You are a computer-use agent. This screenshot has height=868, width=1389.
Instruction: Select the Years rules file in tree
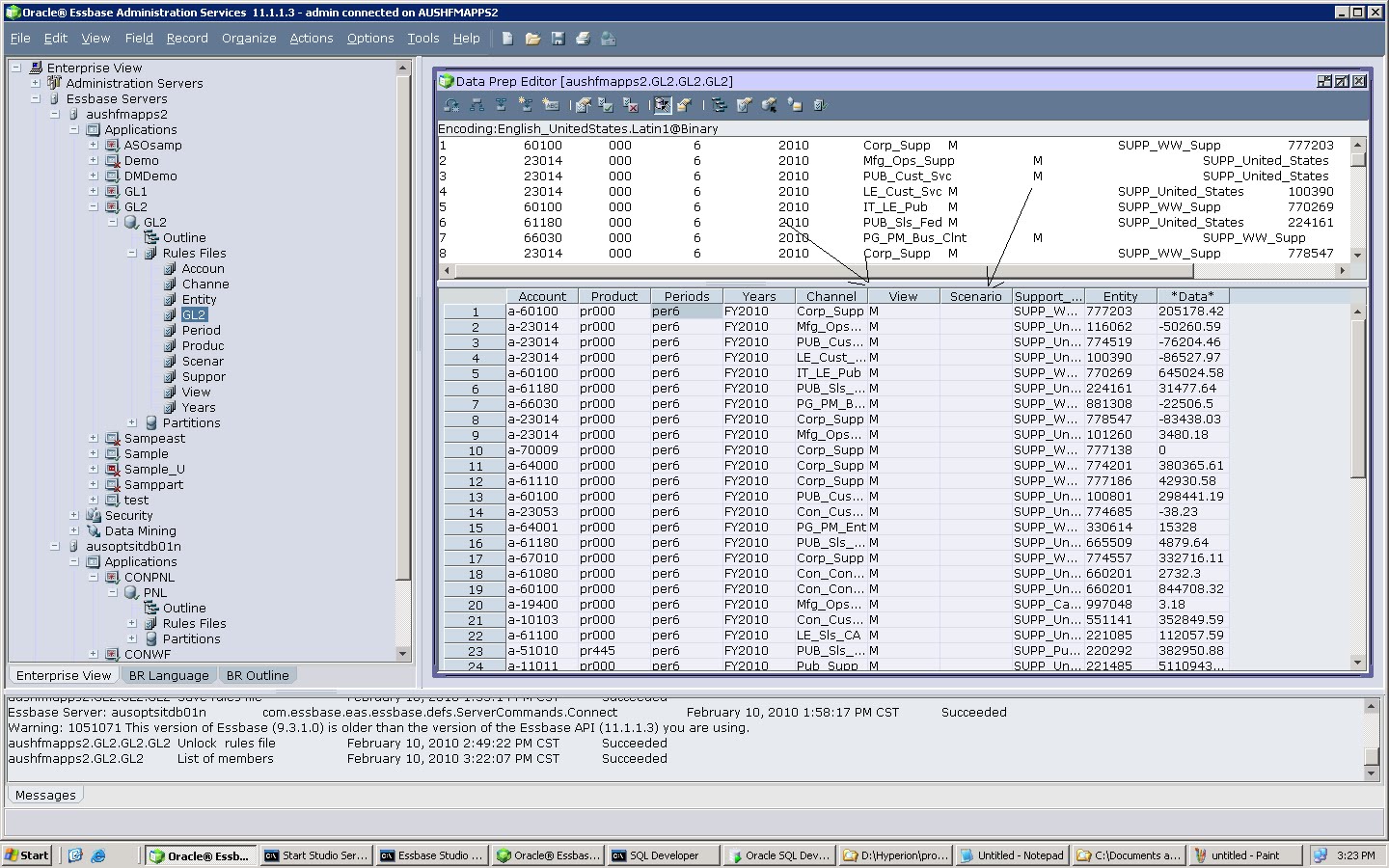pos(199,407)
